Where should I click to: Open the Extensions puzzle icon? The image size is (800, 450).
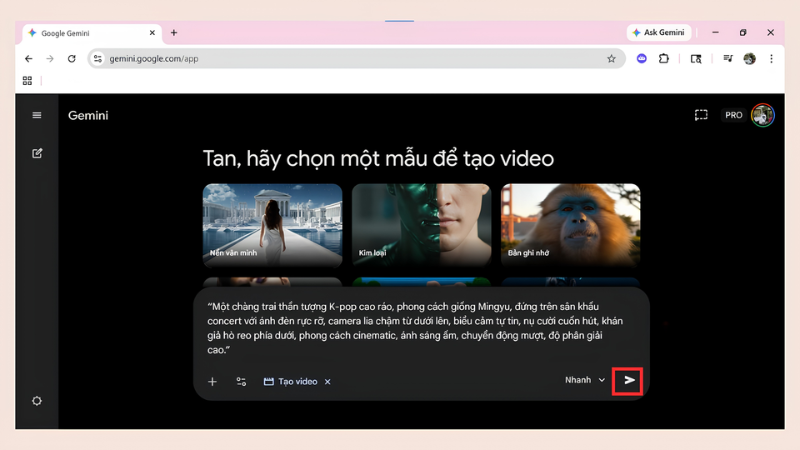tap(664, 59)
